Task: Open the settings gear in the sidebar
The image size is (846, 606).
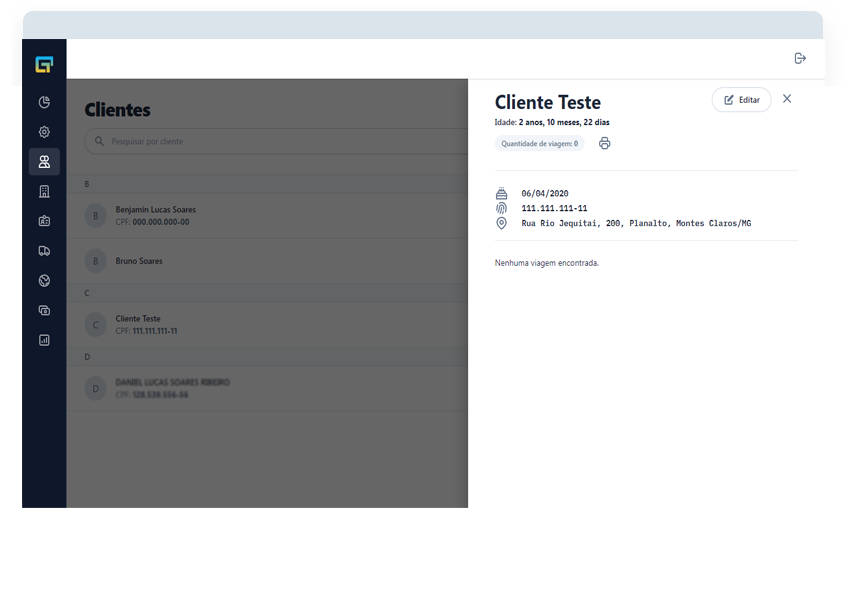Action: coord(44,131)
